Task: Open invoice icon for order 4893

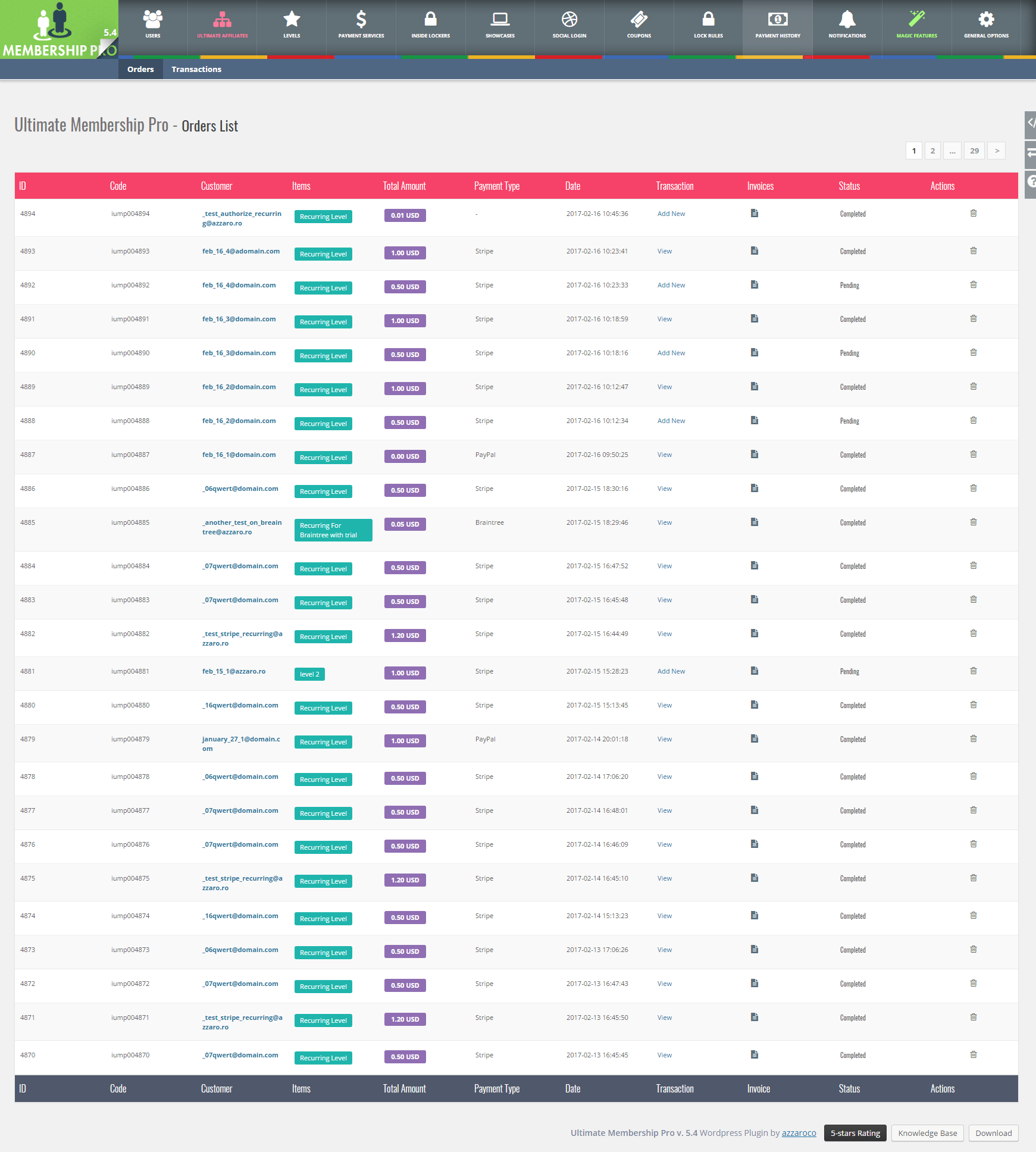Action: point(755,251)
